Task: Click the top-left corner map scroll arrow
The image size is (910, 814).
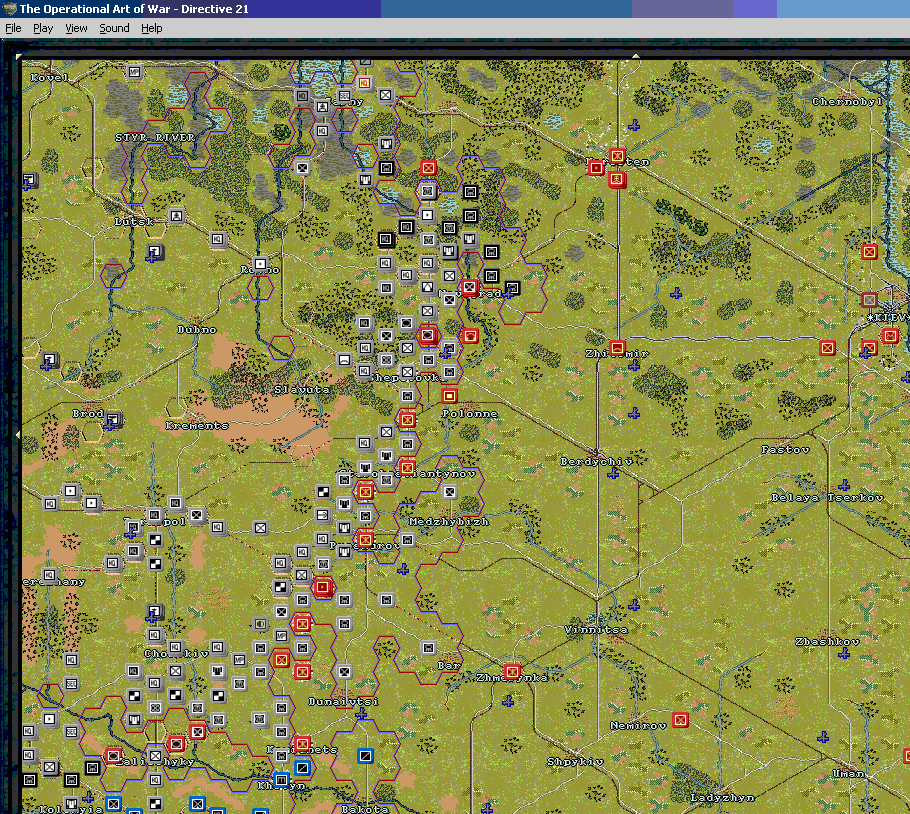Action: point(19,56)
